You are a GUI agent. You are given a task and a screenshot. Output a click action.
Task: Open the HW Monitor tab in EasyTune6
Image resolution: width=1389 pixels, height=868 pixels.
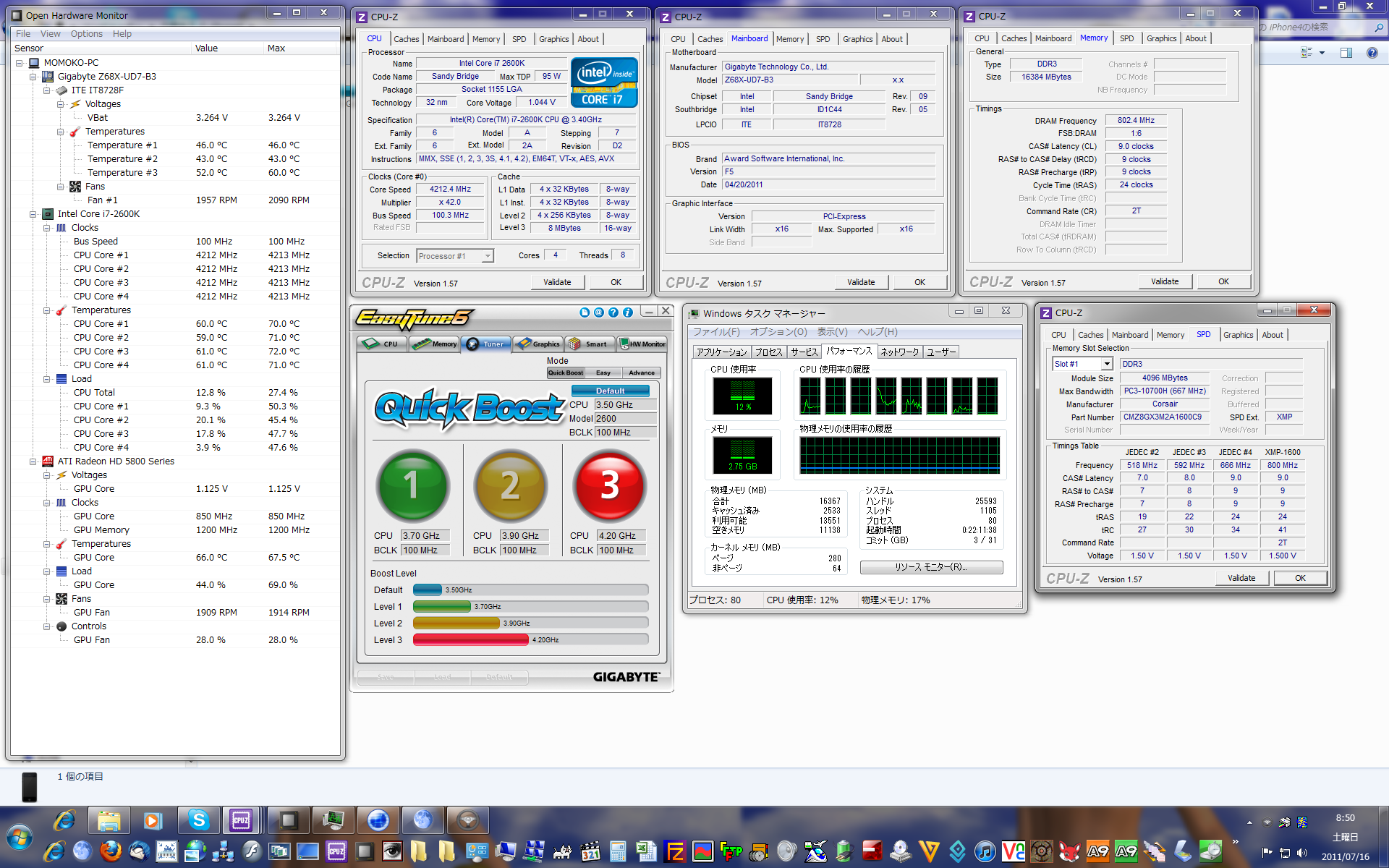pyautogui.click(x=642, y=344)
